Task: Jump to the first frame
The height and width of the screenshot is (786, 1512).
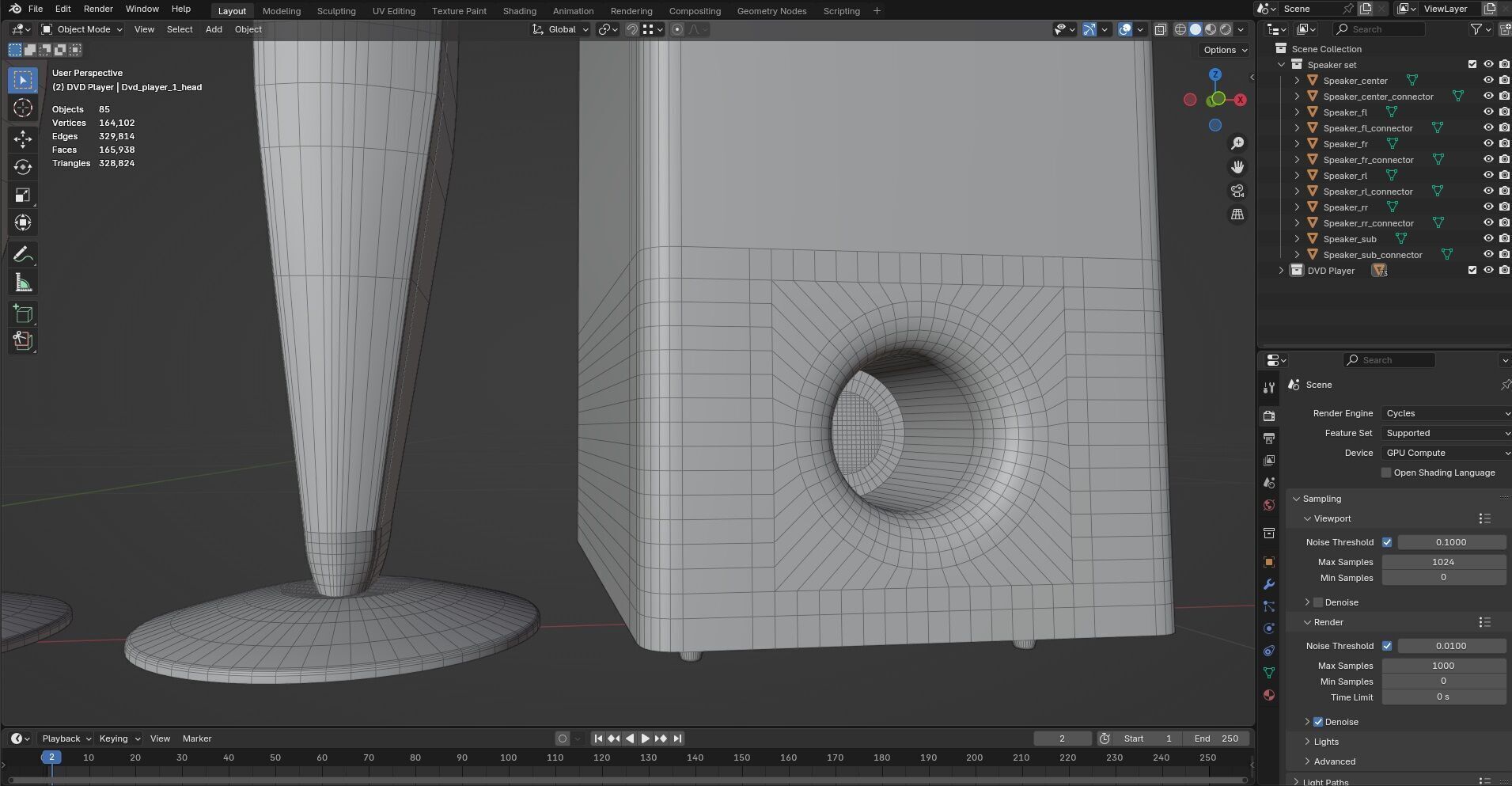Action: 598,739
